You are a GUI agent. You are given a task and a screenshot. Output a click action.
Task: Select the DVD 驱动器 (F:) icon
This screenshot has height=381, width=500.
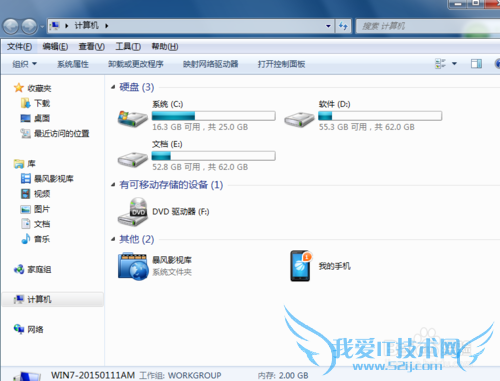coord(133,212)
